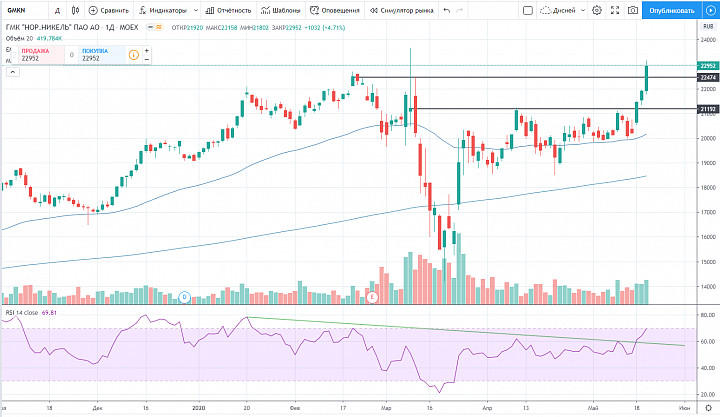Click the green RSI trend line
Screen dimensions: 720x417
click(466, 331)
